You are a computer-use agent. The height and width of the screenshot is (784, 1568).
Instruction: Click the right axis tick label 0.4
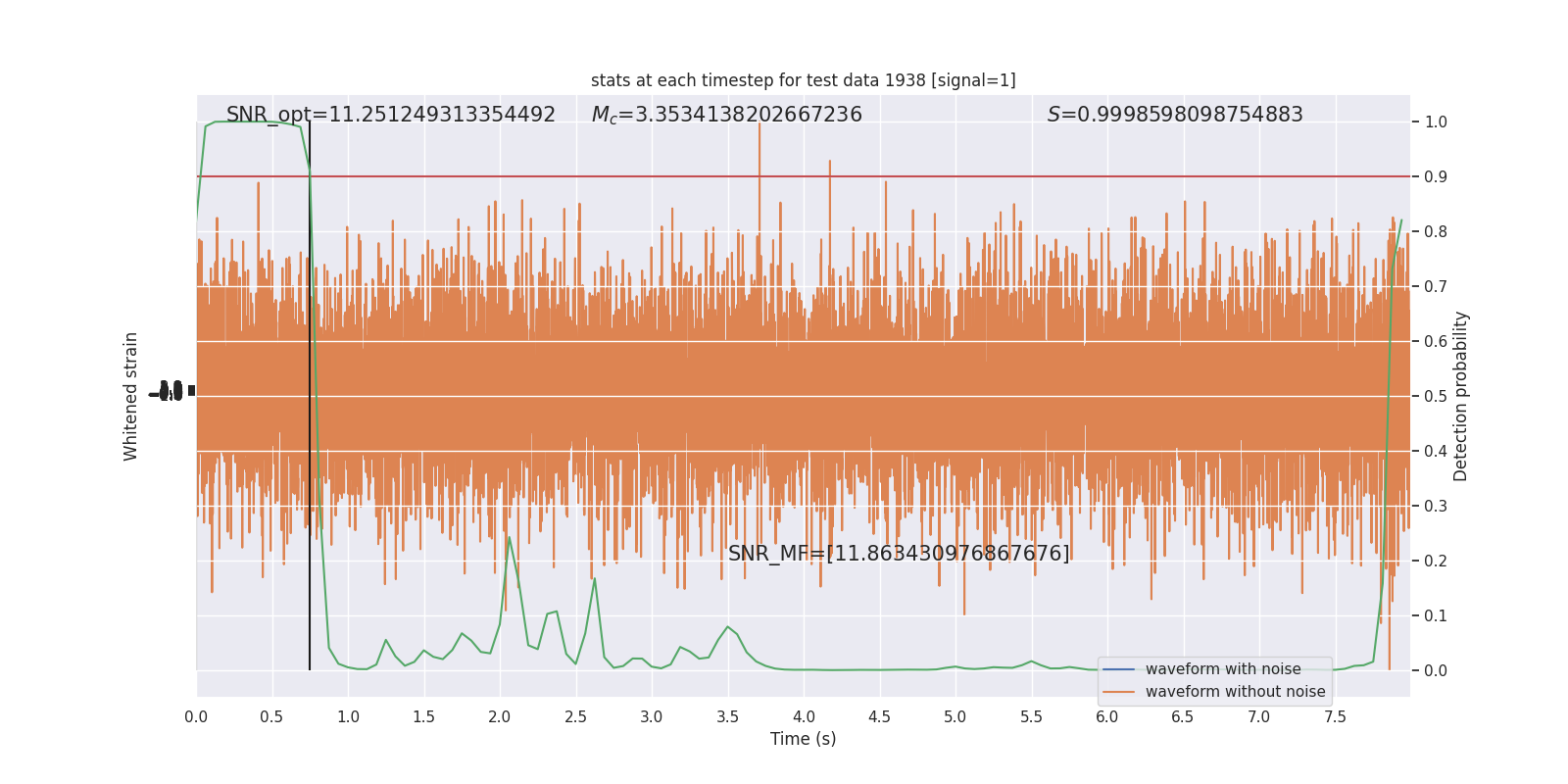coord(1436,452)
